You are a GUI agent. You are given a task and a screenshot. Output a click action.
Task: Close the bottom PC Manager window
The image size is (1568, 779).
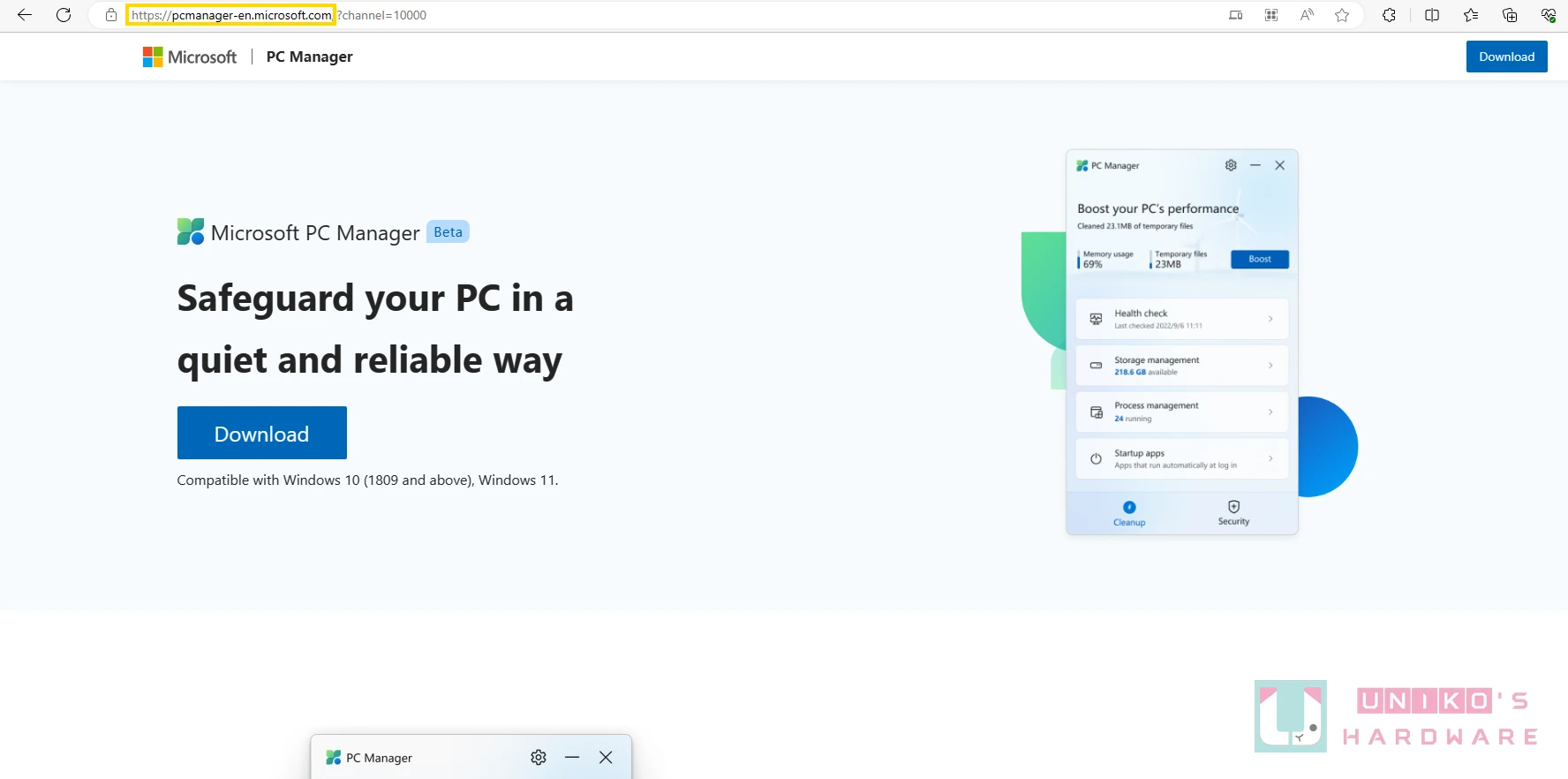pos(606,757)
